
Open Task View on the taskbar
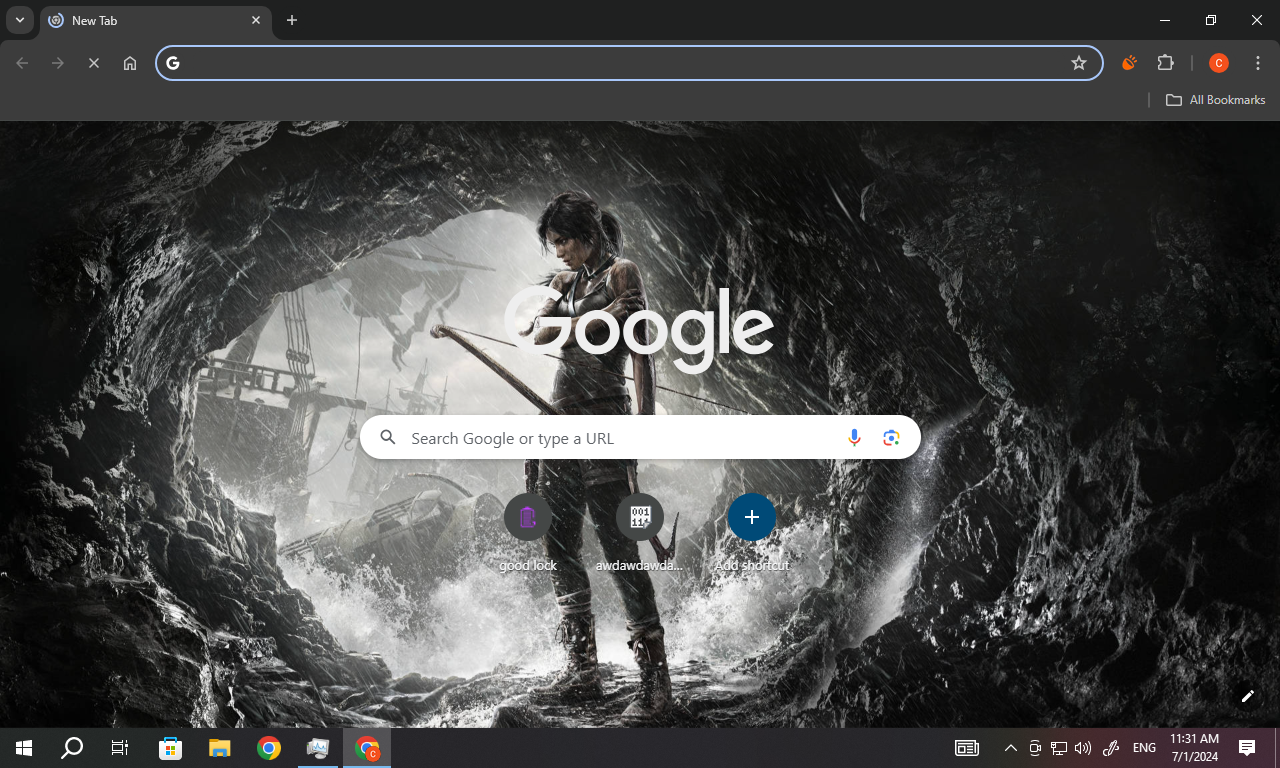click(x=120, y=748)
